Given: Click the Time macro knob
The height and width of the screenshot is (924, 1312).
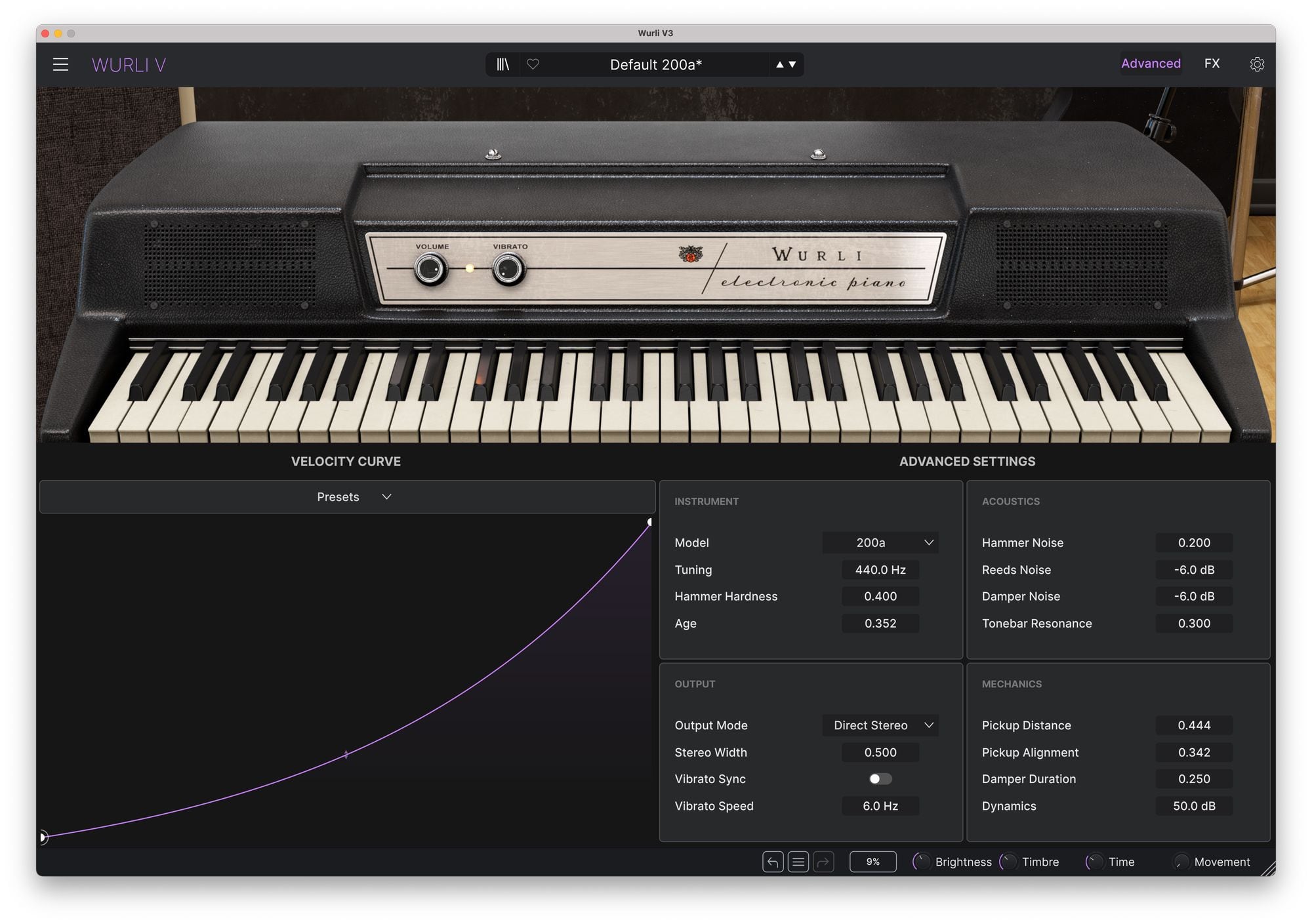Looking at the screenshot, I should [x=1094, y=862].
